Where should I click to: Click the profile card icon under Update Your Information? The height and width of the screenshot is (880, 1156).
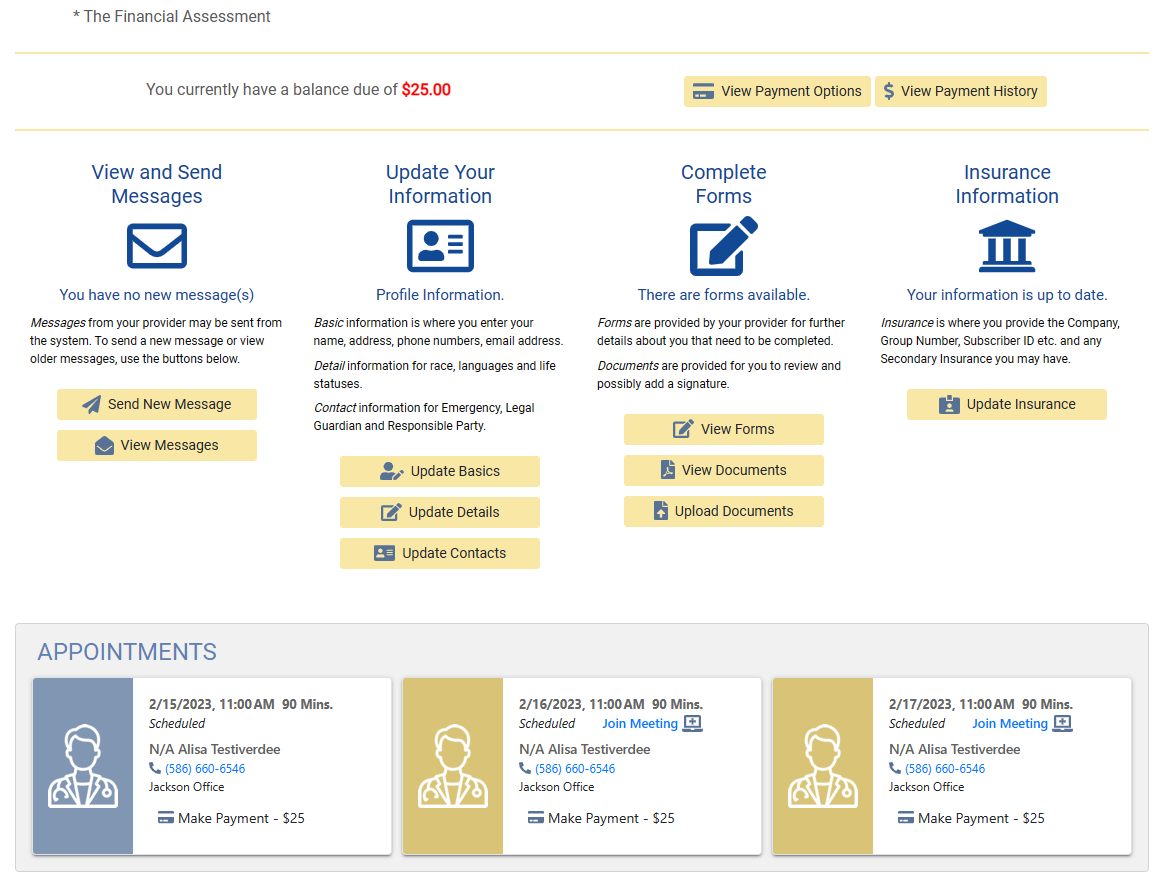[x=440, y=245]
